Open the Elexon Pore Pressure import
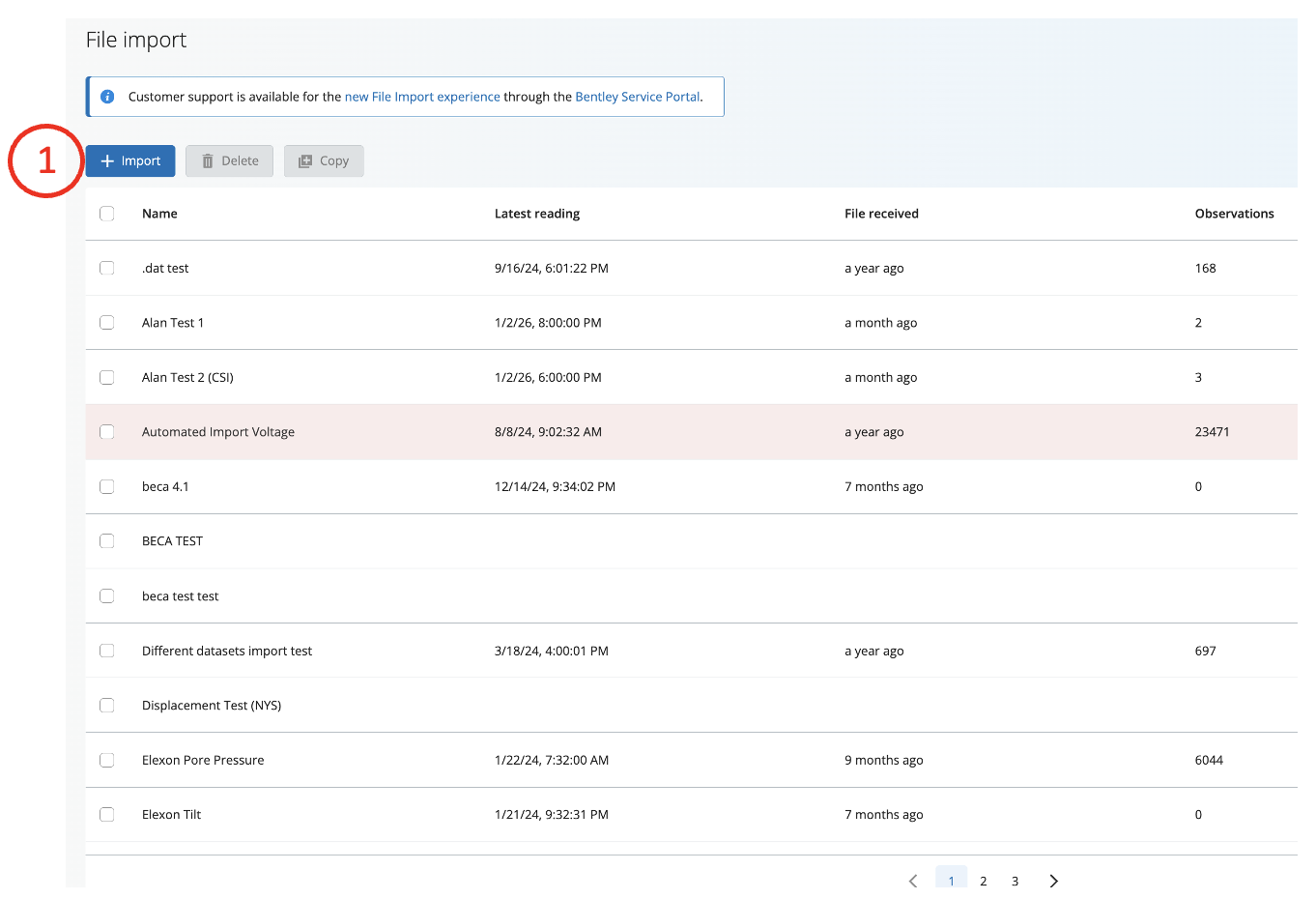This screenshot has width=1316, height=899. (x=203, y=761)
